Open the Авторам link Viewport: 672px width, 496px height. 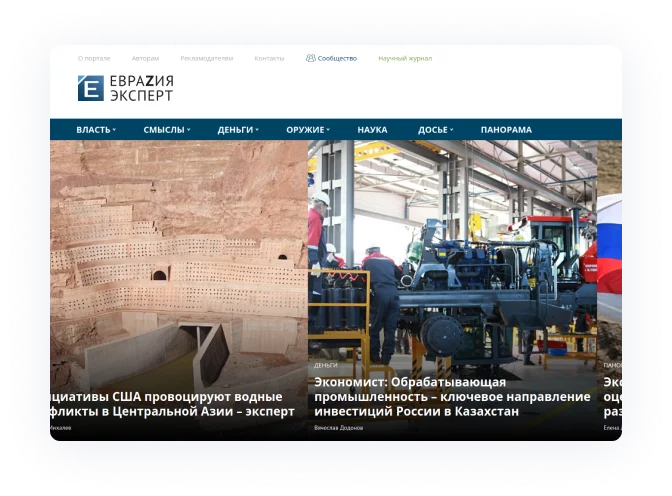click(x=145, y=58)
